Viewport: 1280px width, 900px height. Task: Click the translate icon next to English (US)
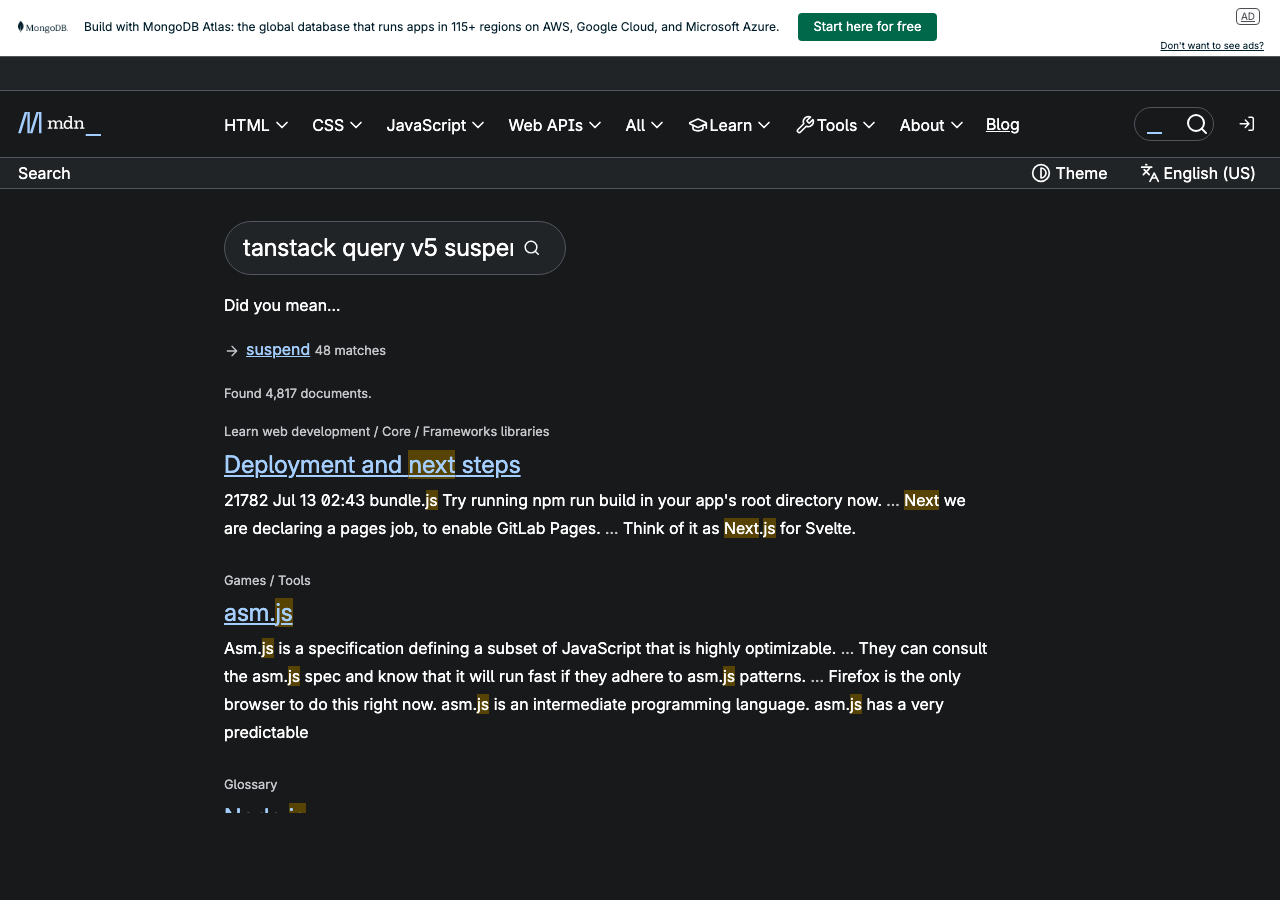point(1150,173)
